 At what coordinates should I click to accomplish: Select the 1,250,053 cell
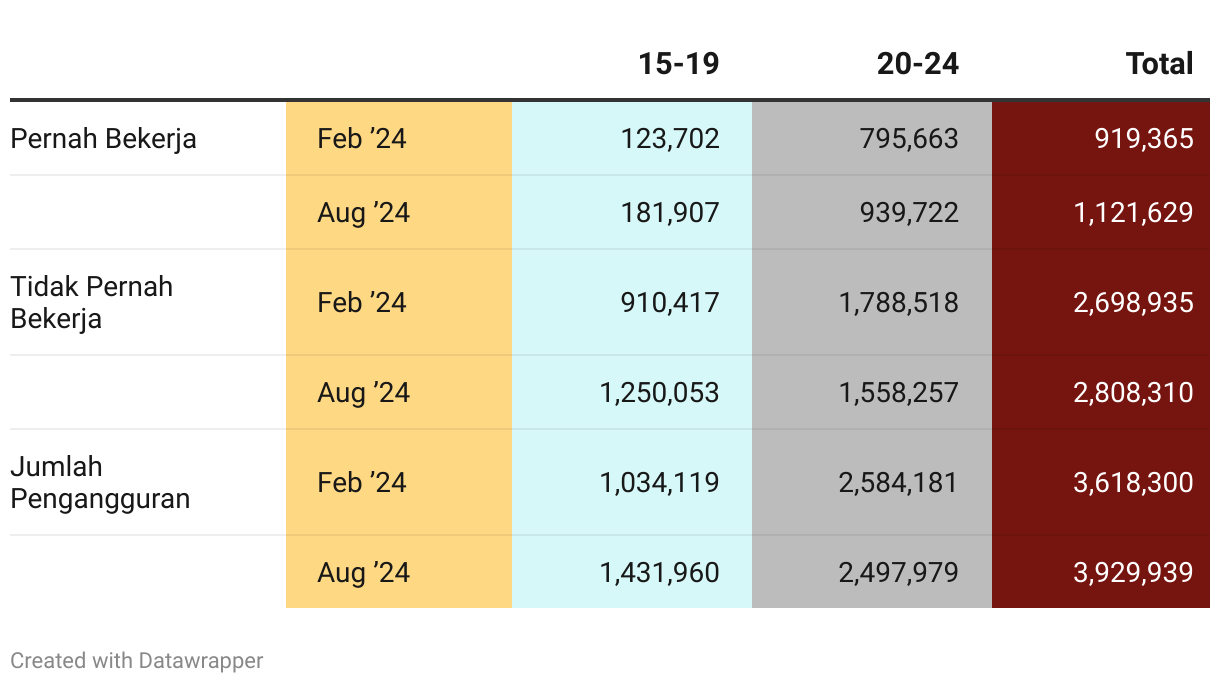click(x=659, y=392)
